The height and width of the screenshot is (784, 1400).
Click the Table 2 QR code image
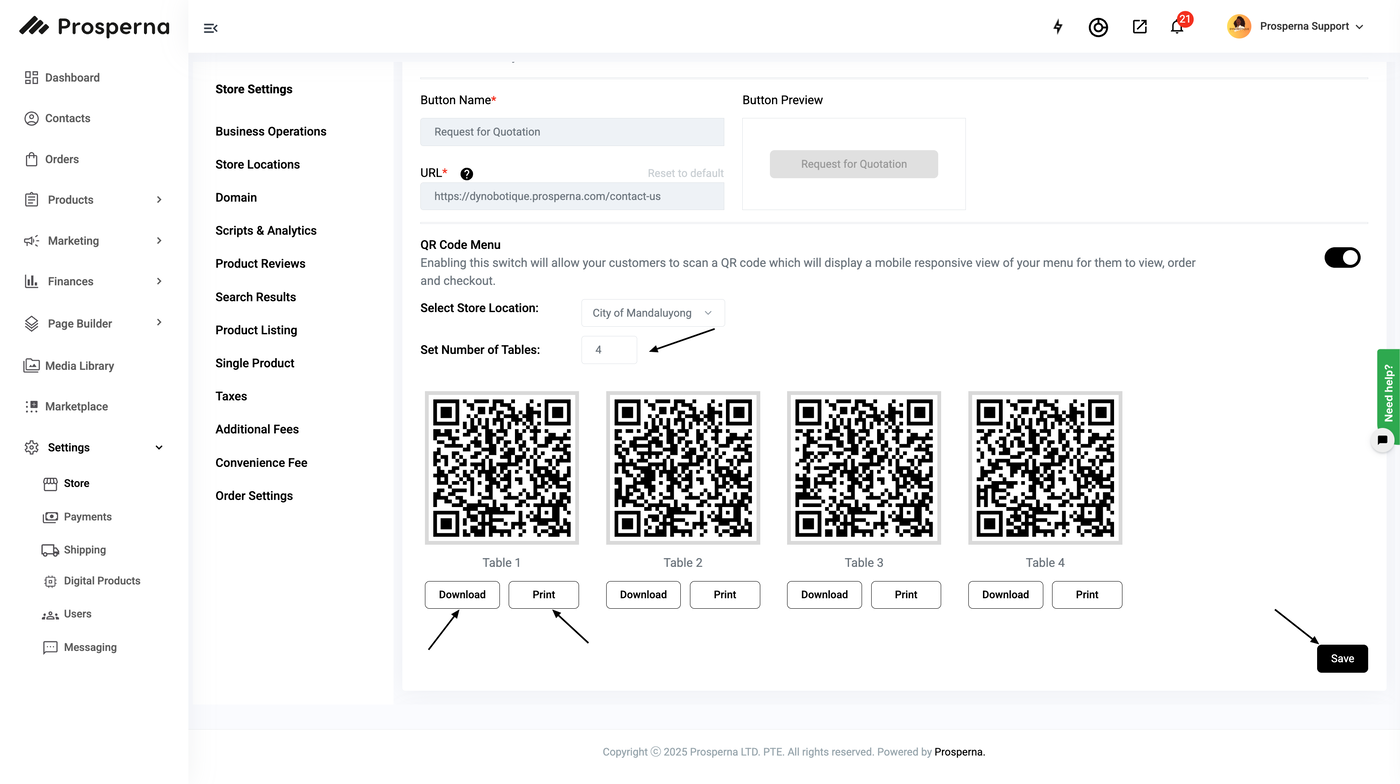[x=683, y=468]
